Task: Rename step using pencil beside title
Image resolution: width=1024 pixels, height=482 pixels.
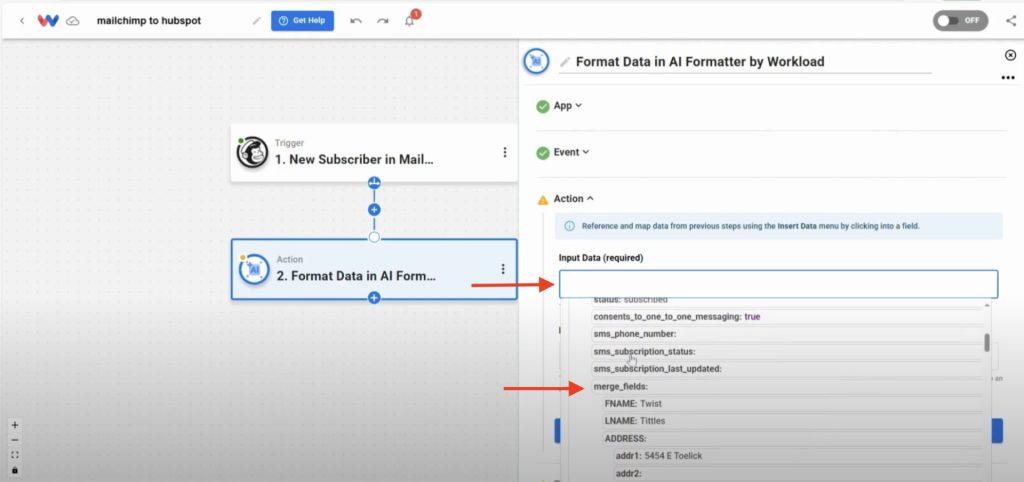Action: click(565, 62)
